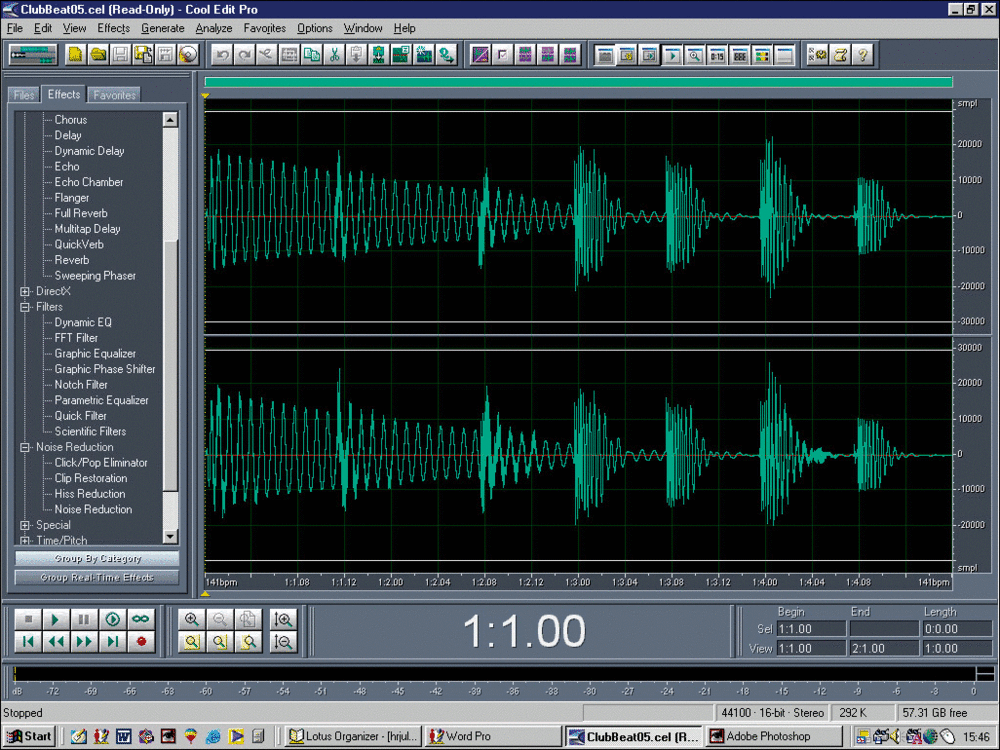Screen dimensions: 1000x750
Task: Open the Analyze menu
Action: [213, 28]
